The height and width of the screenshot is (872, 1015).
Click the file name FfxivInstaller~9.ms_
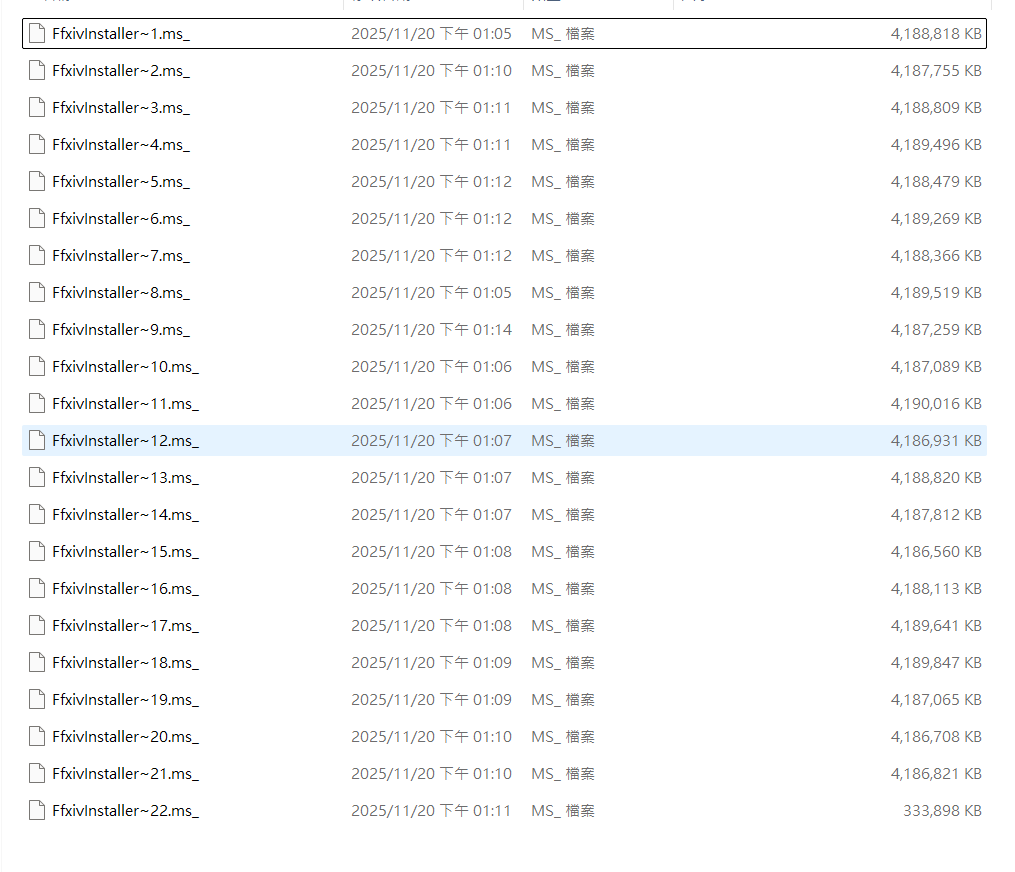[x=121, y=330]
